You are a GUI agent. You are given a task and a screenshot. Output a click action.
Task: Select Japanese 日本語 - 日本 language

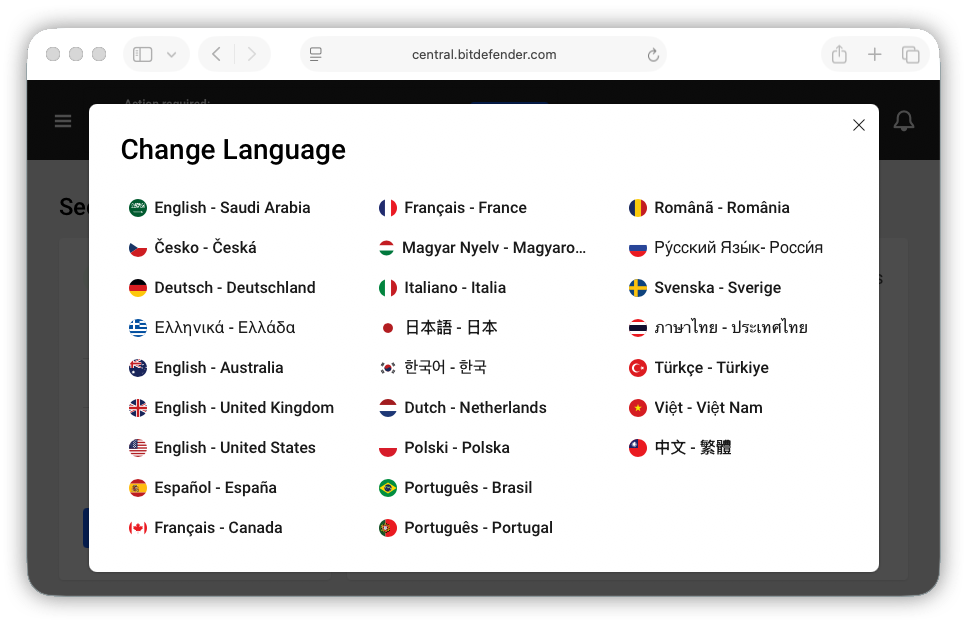438,328
